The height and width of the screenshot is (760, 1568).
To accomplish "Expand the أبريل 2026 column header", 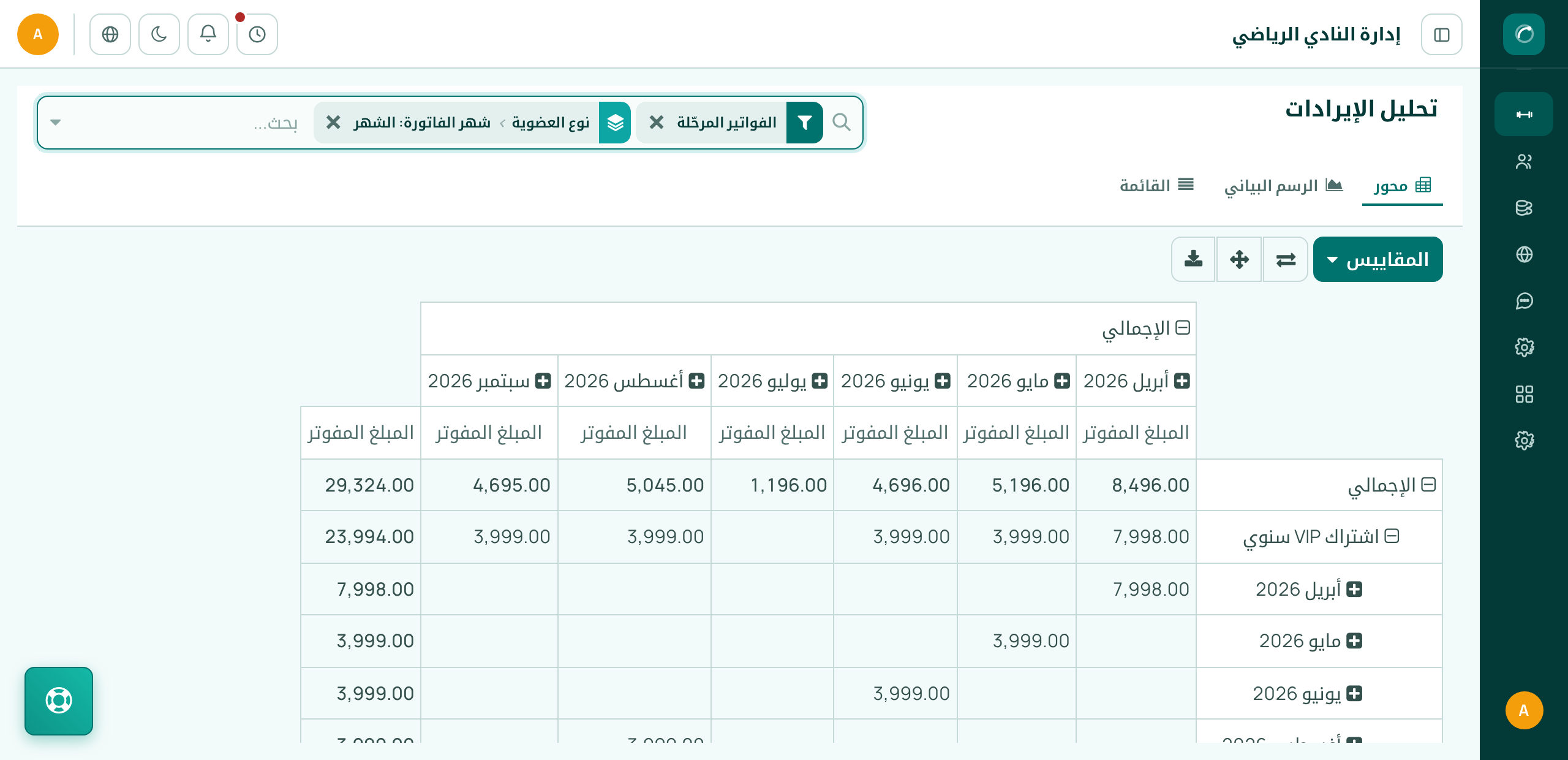I will [1182, 381].
